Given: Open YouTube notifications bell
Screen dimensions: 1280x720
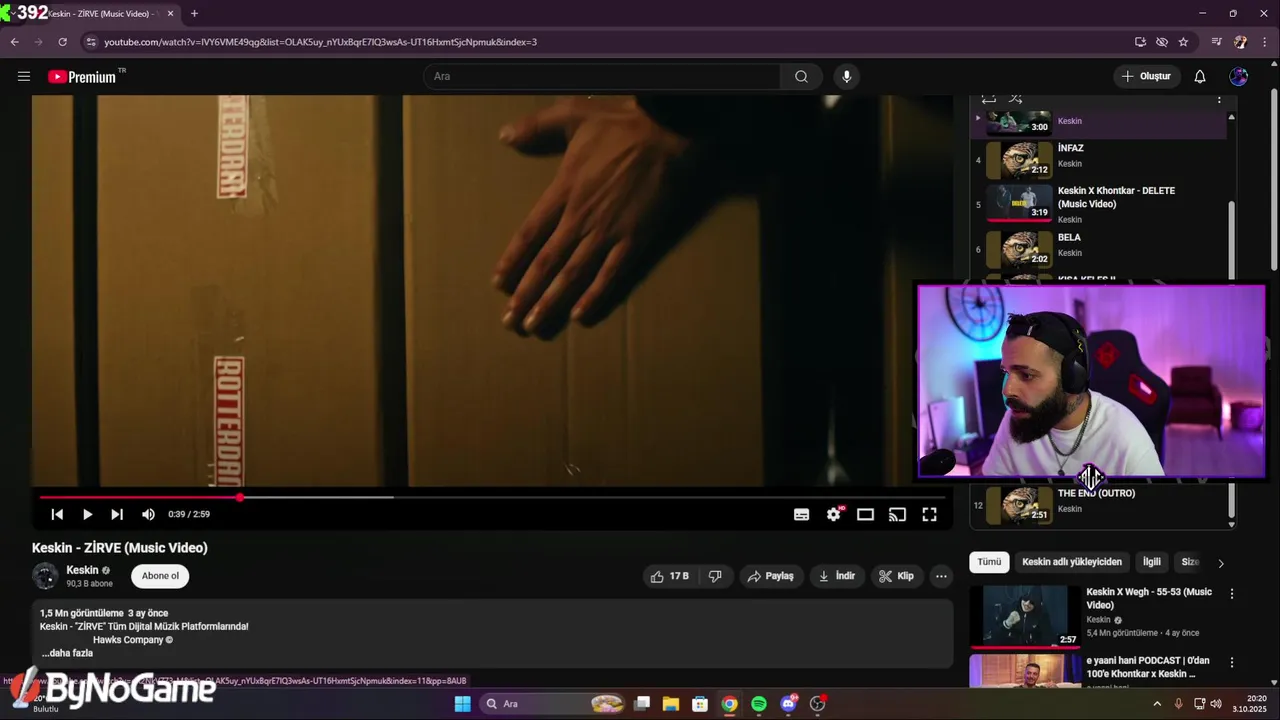Looking at the screenshot, I should click(1200, 77).
